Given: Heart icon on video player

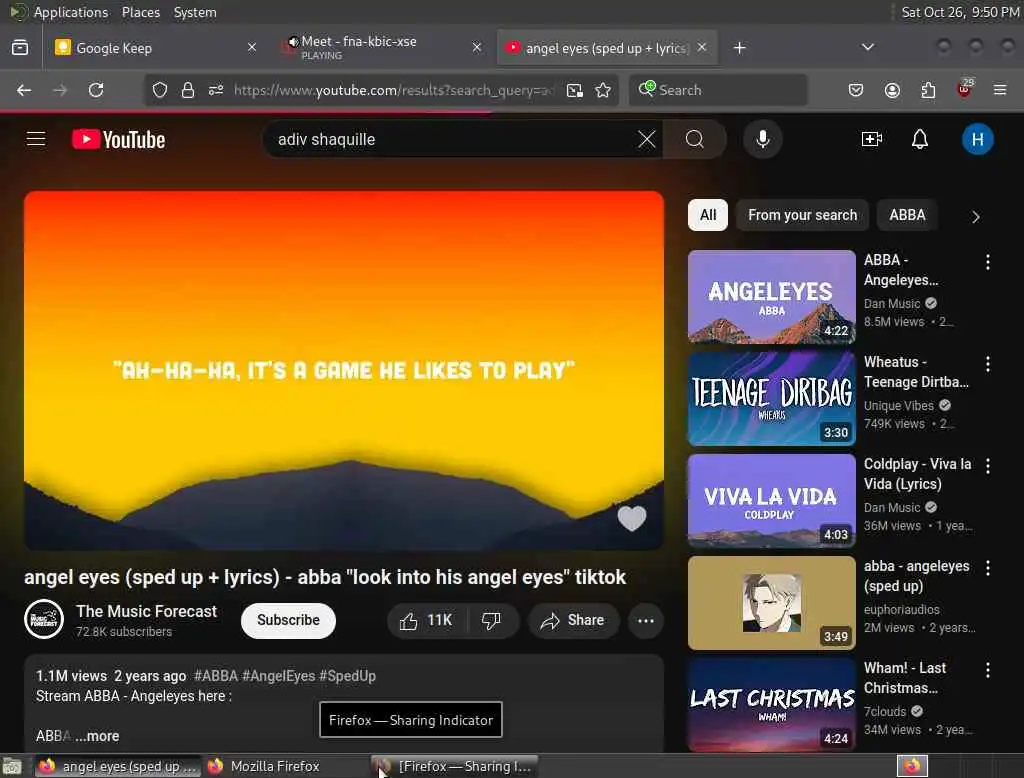Looking at the screenshot, I should click(x=632, y=518).
